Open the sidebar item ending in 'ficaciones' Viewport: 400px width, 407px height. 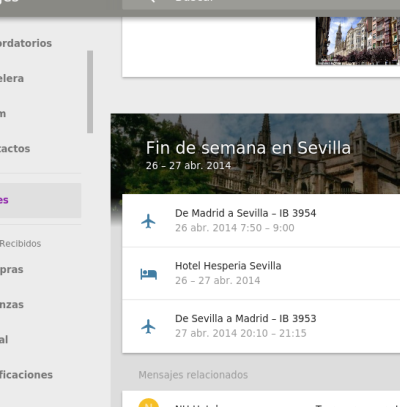click(x=26, y=375)
